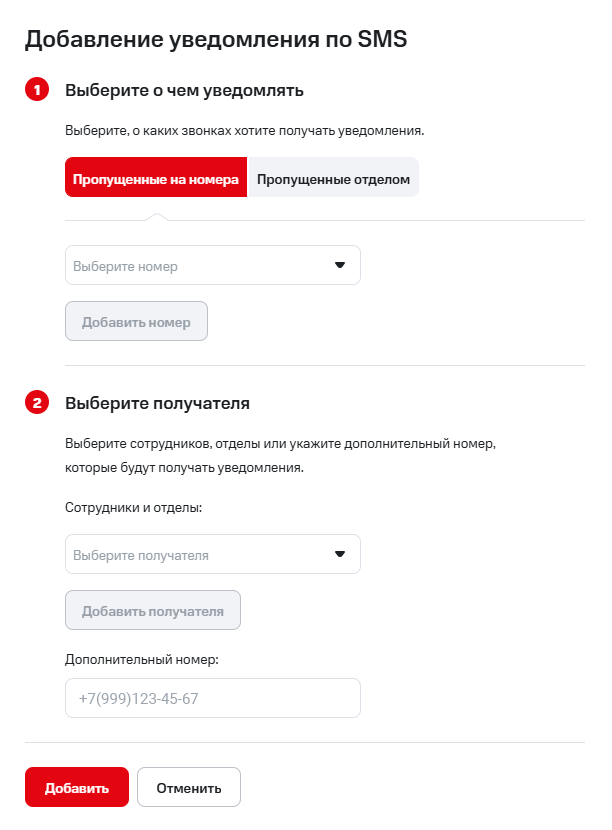Focus the additional phone number field
612x830 pixels.
click(x=212, y=698)
